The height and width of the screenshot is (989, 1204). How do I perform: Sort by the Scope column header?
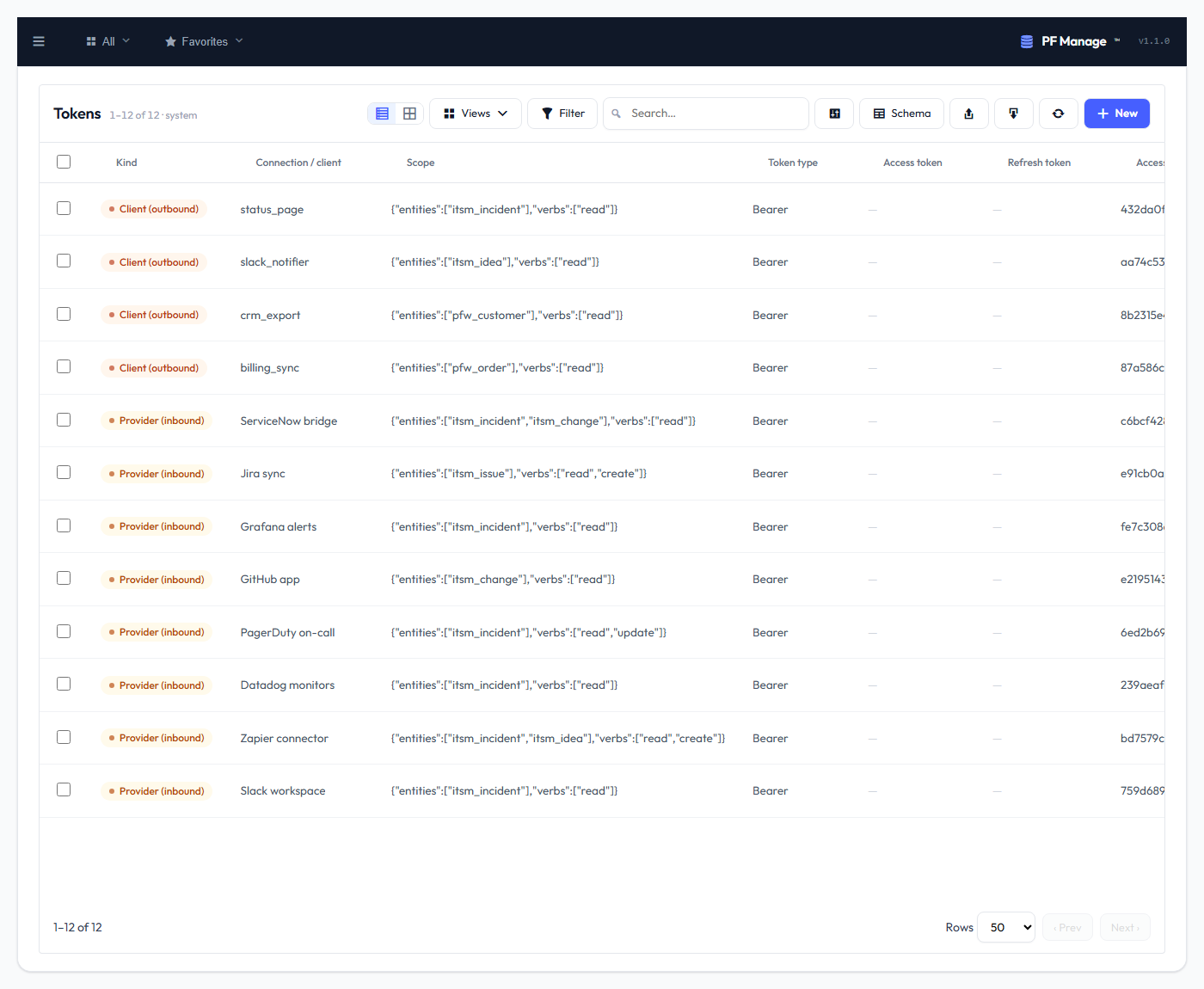coord(421,163)
